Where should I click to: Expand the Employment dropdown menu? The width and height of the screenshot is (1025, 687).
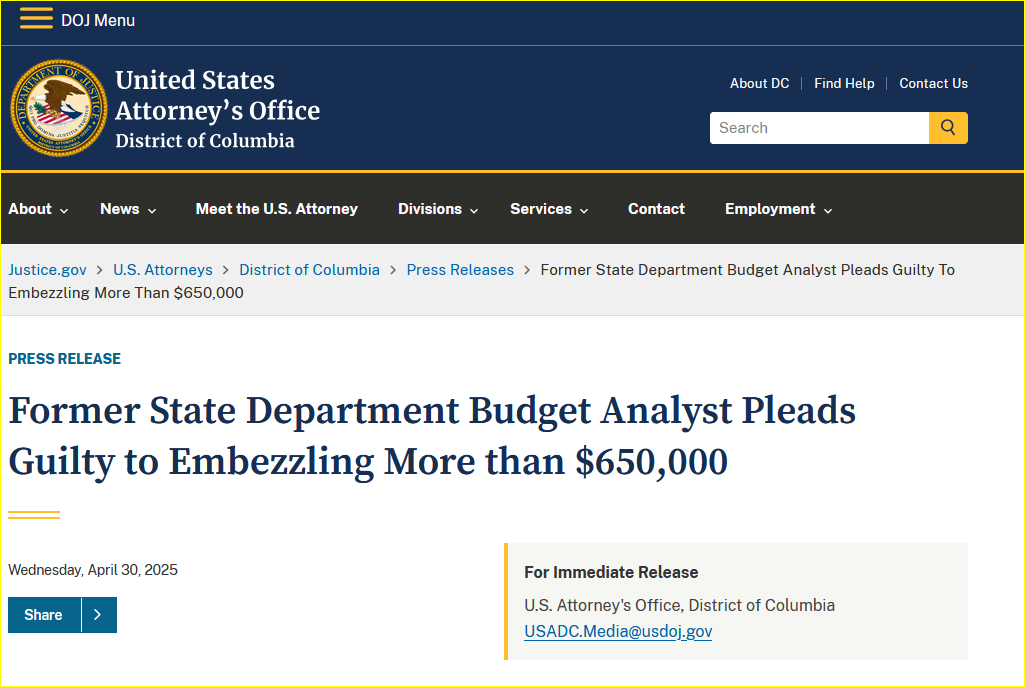[x=778, y=209]
